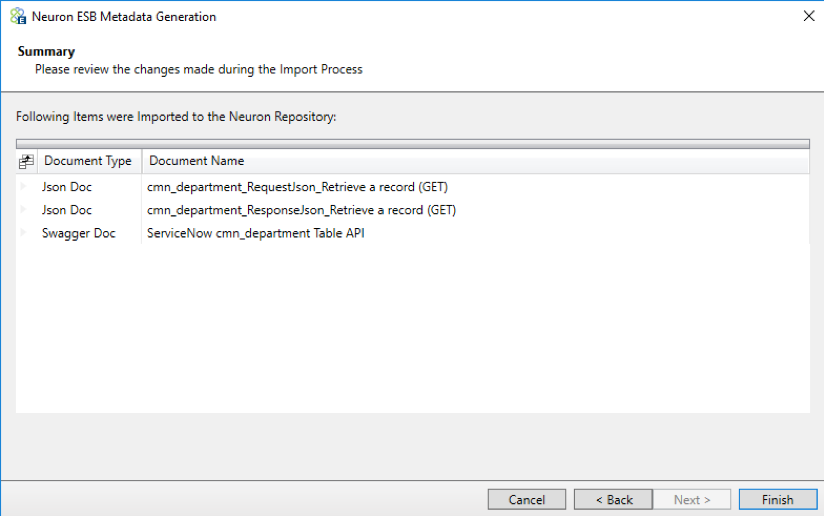
Task: Sort by Document Name column header
Action: [x=197, y=161]
